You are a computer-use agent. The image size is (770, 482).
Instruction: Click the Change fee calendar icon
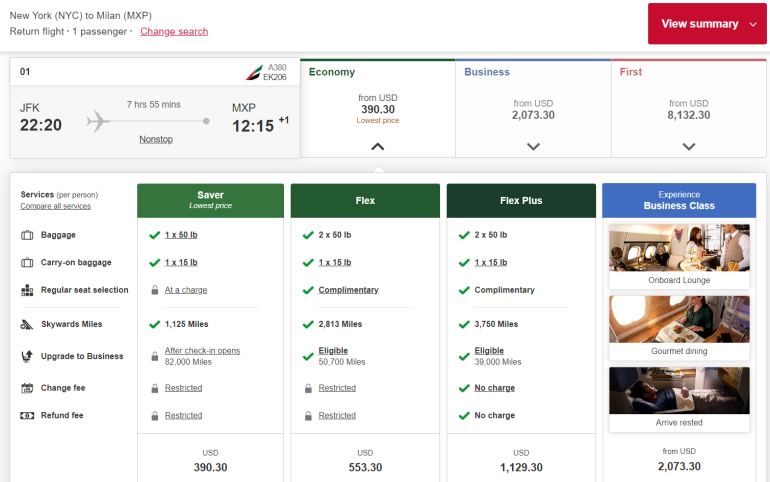(26, 388)
